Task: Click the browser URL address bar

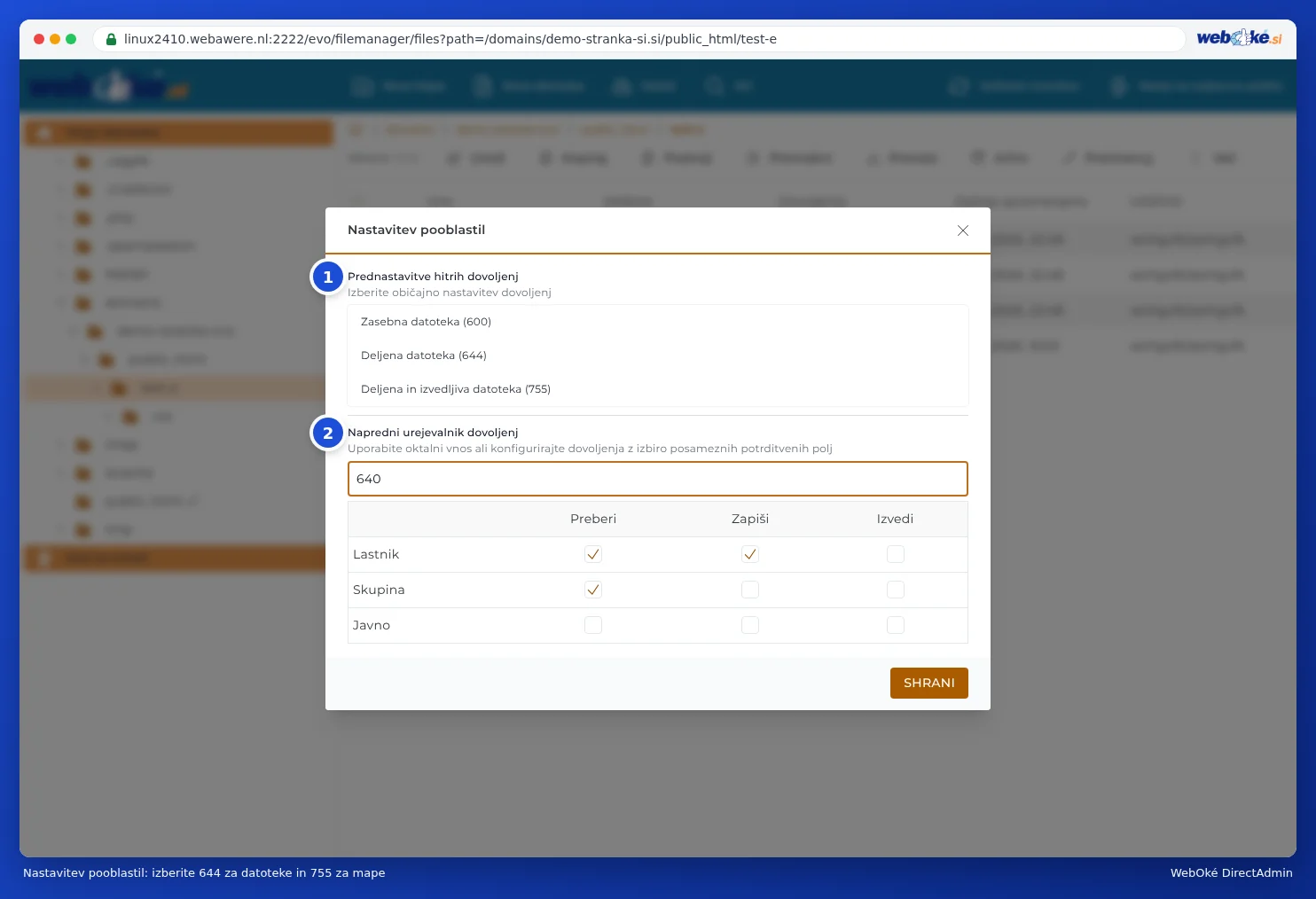Action: pyautogui.click(x=638, y=39)
